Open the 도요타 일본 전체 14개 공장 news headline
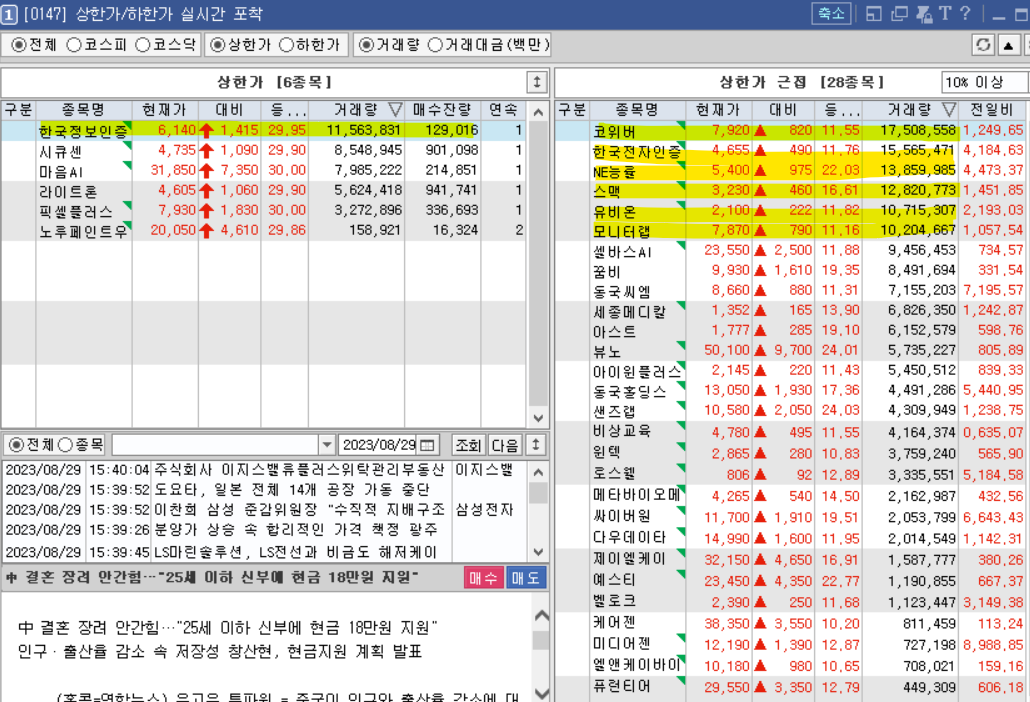The image size is (1030, 702). pos(292,490)
